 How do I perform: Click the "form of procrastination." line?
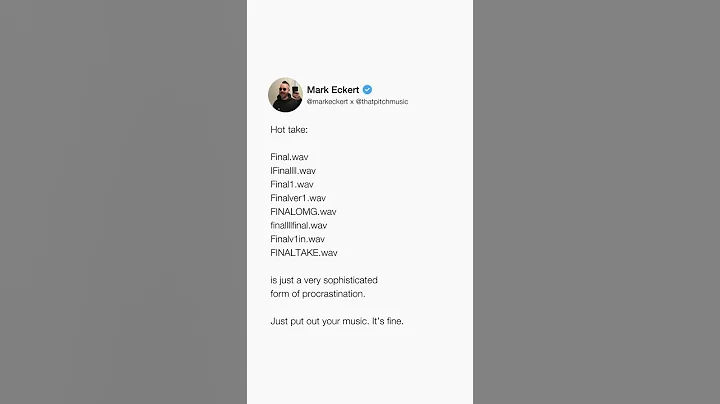(x=317, y=294)
